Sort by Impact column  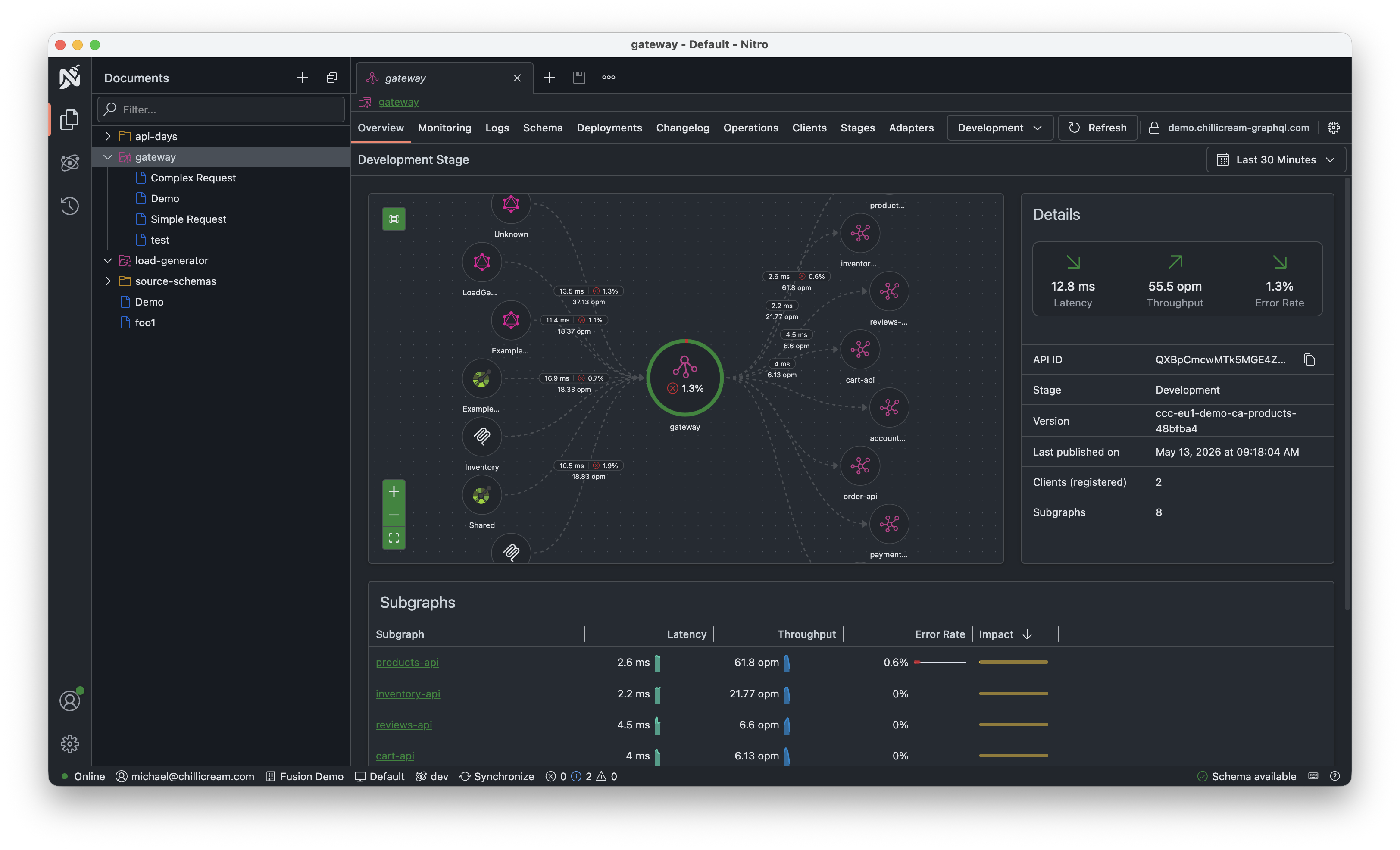tap(1005, 634)
